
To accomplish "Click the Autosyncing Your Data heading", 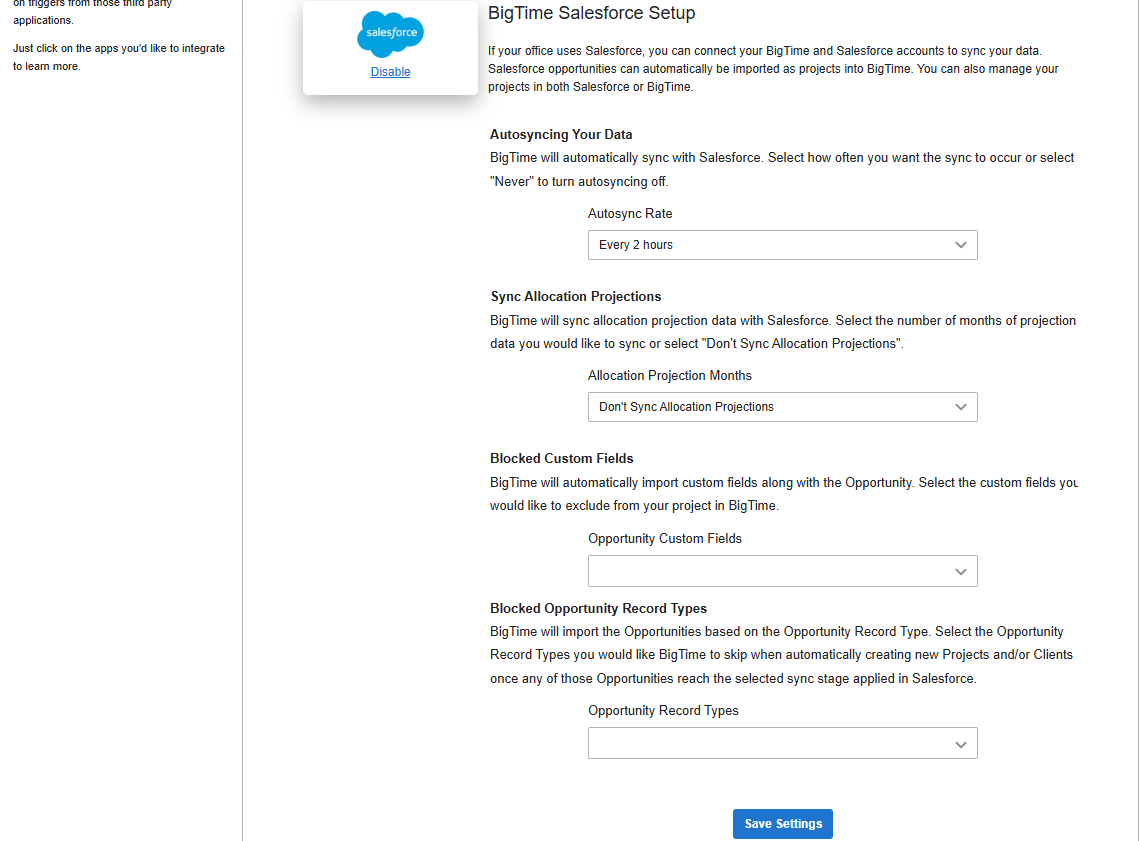I will click(x=561, y=134).
